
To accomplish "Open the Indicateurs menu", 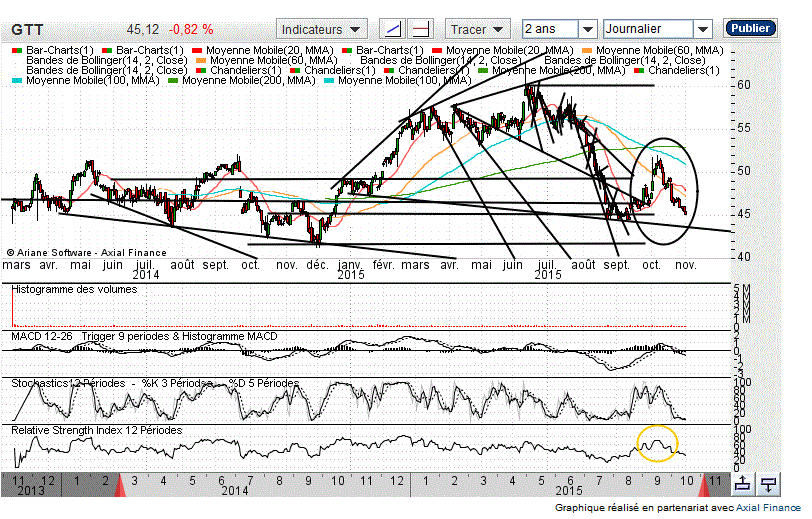I will click(323, 29).
